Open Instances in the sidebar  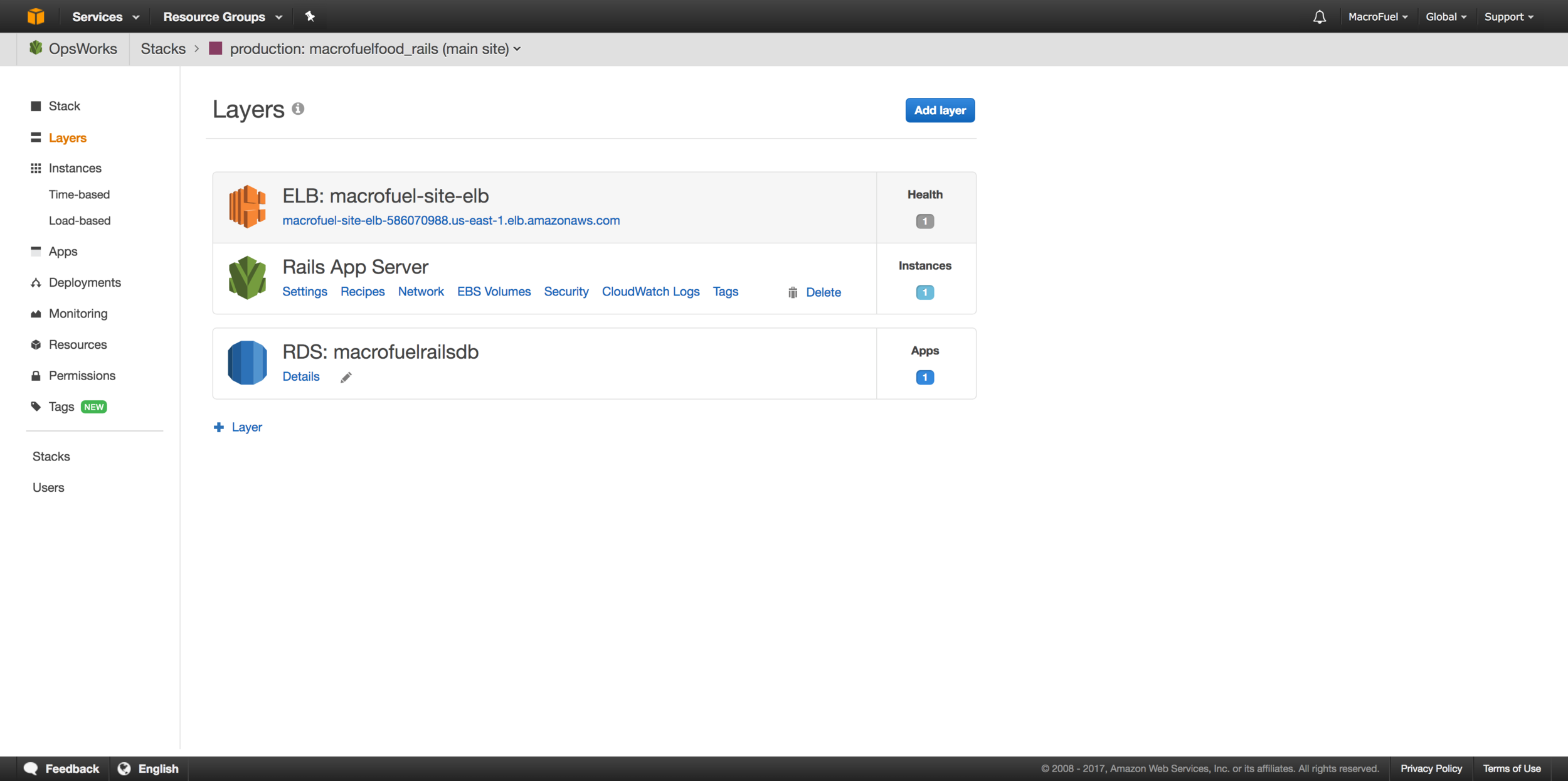[75, 168]
